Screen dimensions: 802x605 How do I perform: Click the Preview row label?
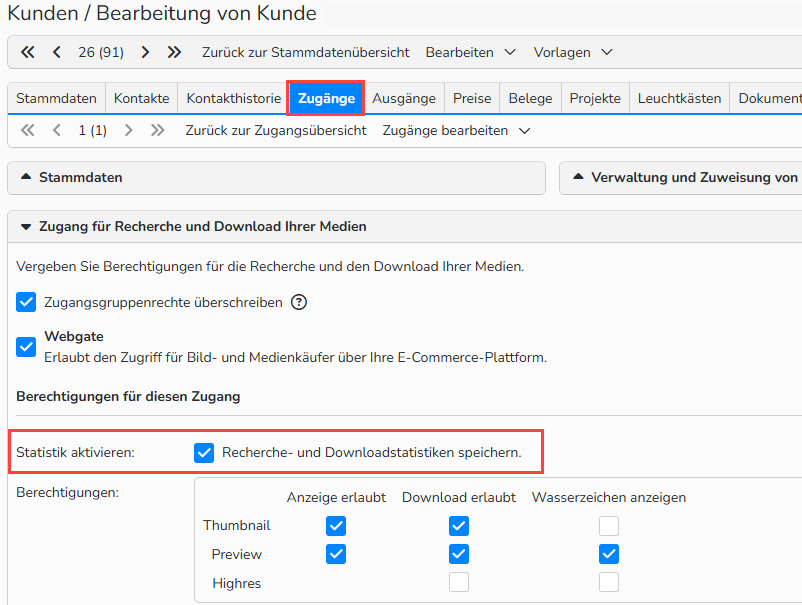(x=236, y=554)
